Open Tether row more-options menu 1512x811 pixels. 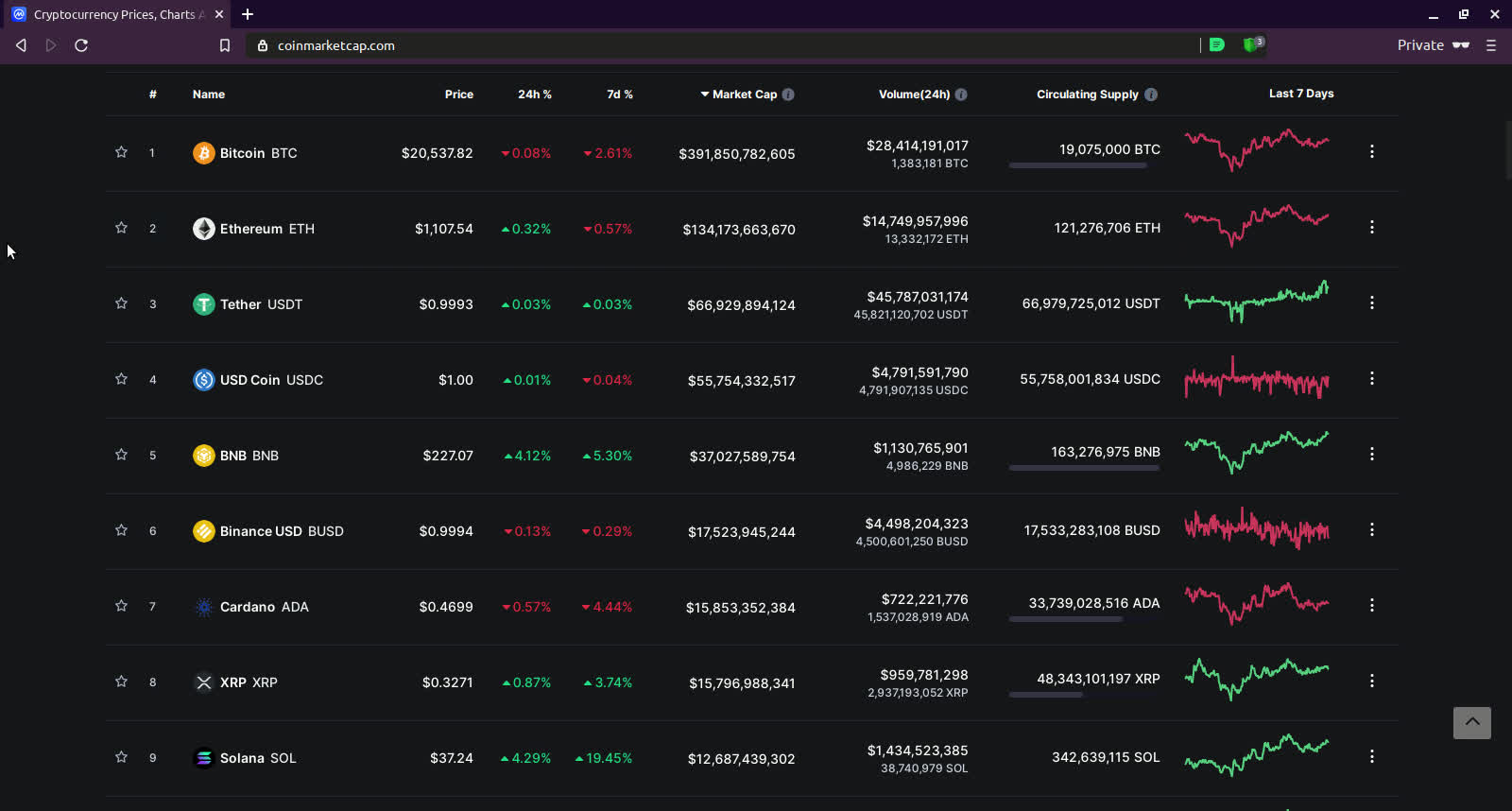tap(1372, 302)
